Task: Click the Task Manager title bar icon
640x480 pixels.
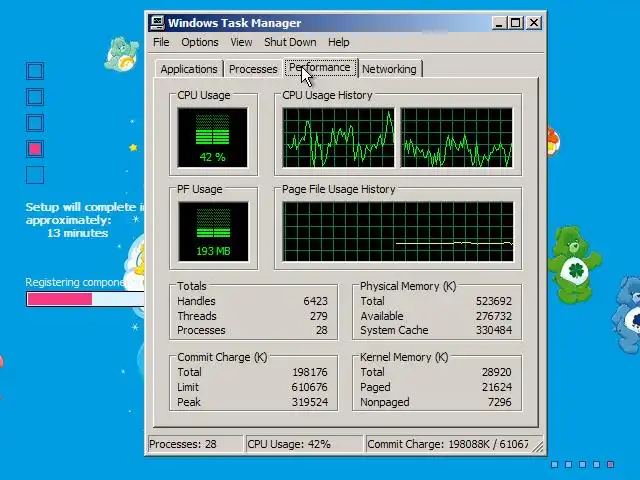Action: coord(157,23)
